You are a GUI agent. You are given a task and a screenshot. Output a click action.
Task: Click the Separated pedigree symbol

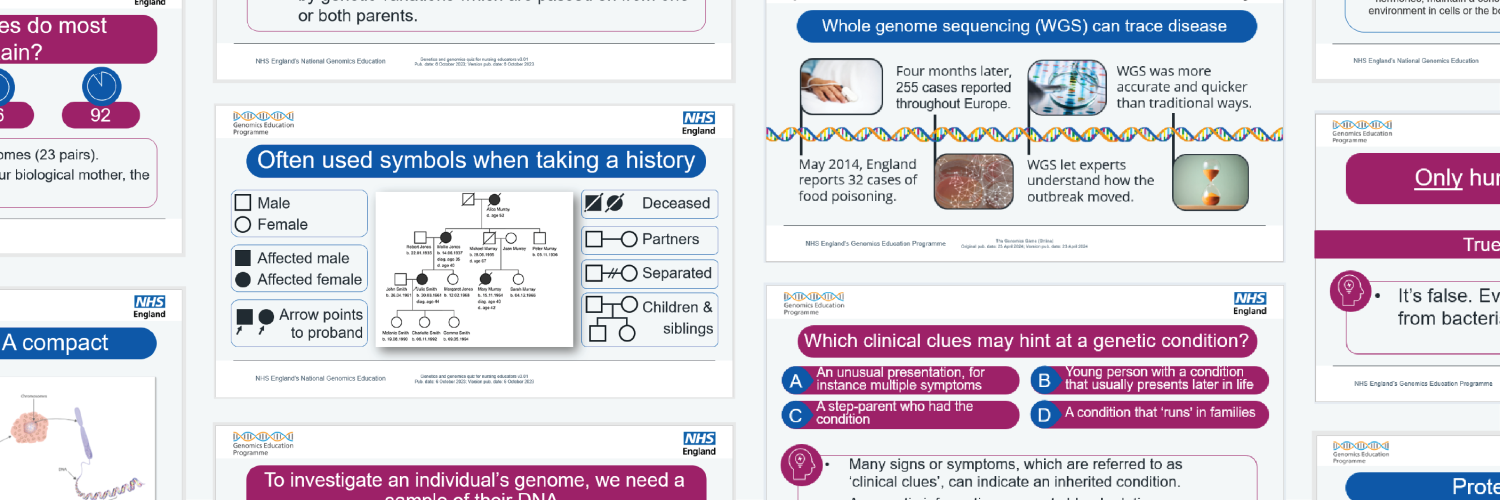610,273
